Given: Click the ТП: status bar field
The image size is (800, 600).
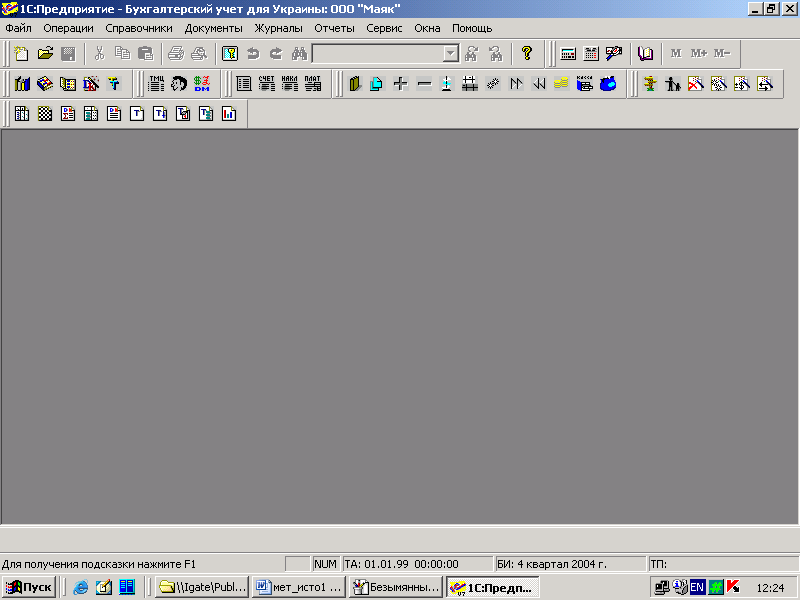Looking at the screenshot, I should click(723, 564).
